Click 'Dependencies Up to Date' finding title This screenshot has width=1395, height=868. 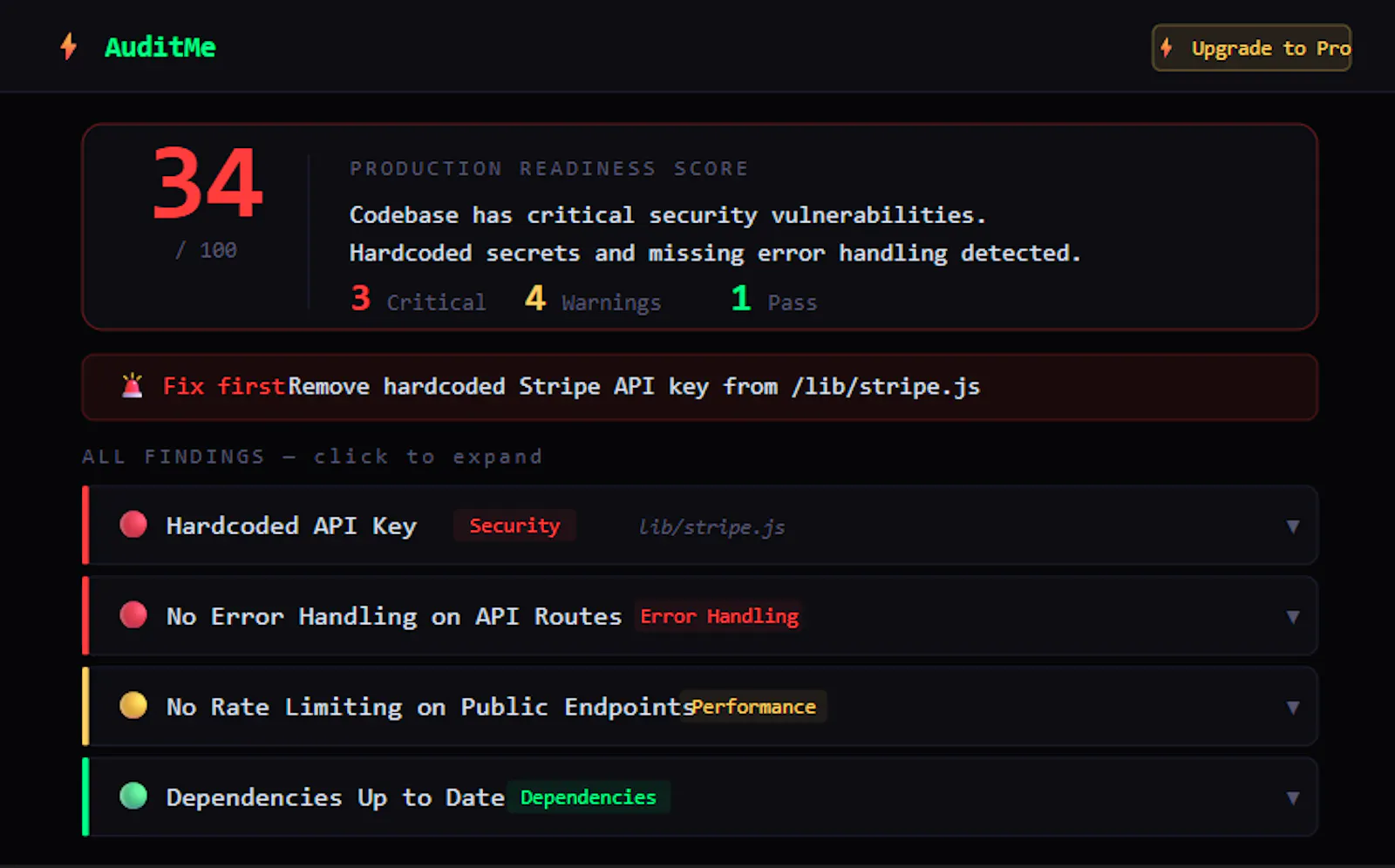tap(336, 797)
